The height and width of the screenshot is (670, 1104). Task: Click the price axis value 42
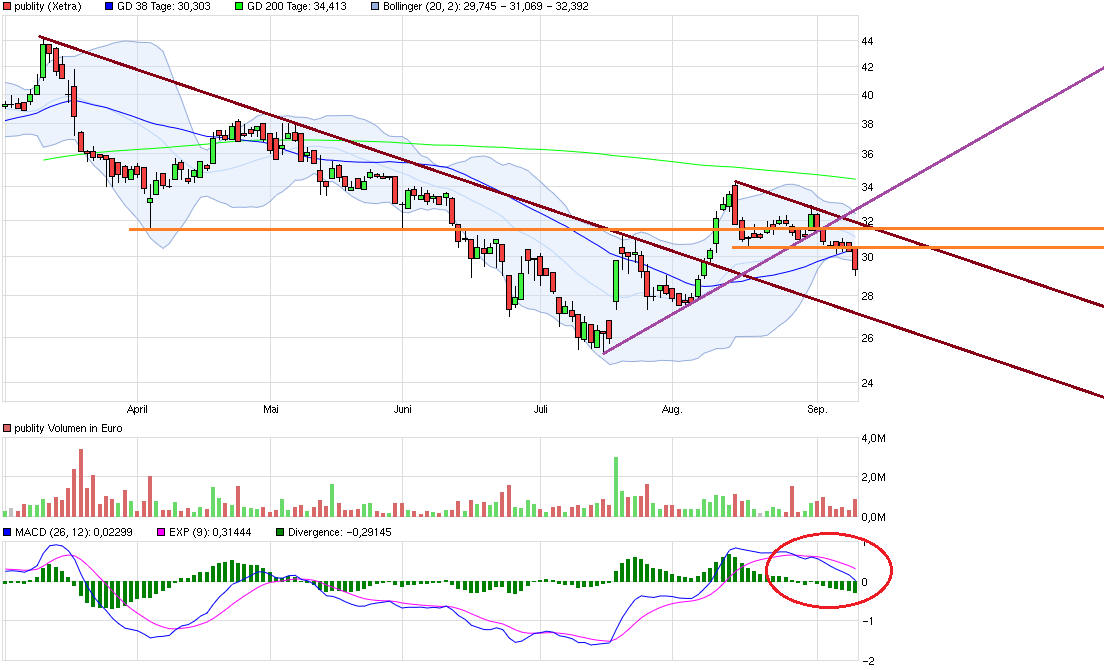pos(867,68)
